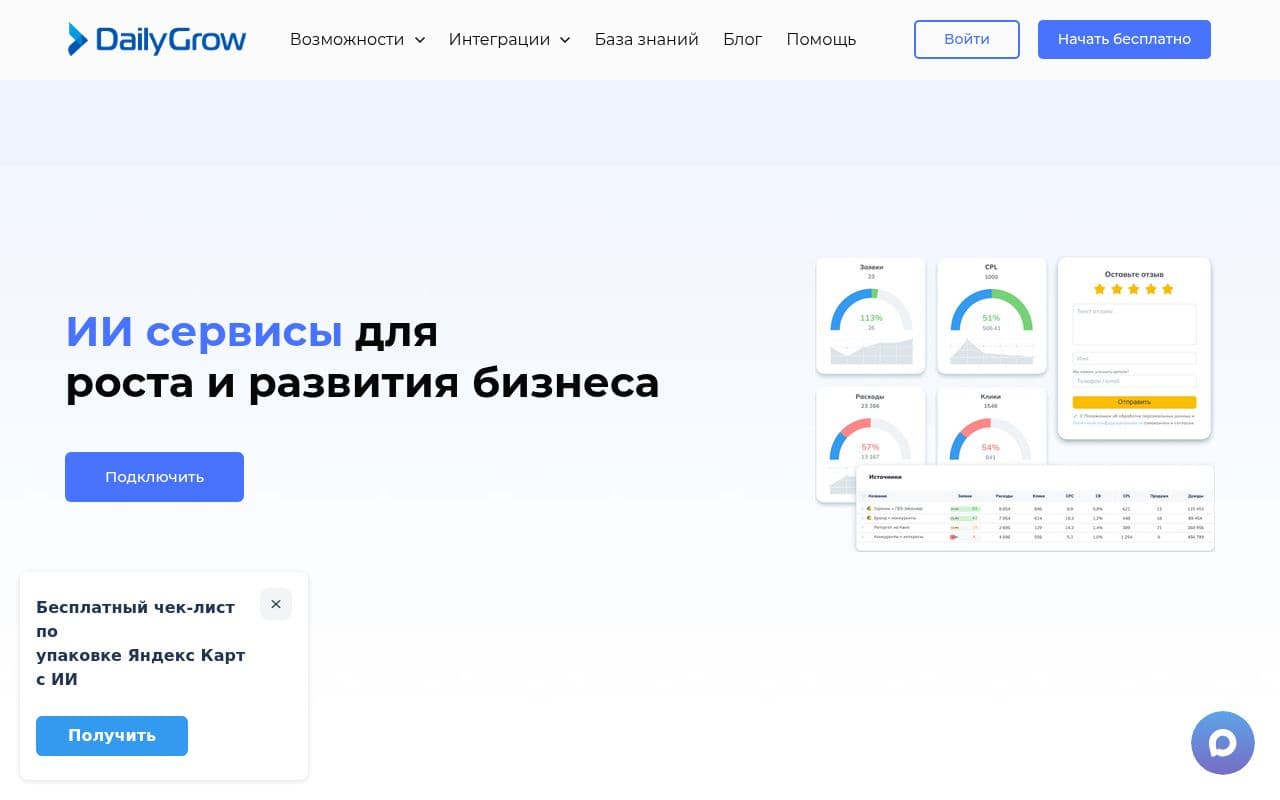Check the personal data consent checkbox
1280x800 pixels.
[x=1075, y=416]
